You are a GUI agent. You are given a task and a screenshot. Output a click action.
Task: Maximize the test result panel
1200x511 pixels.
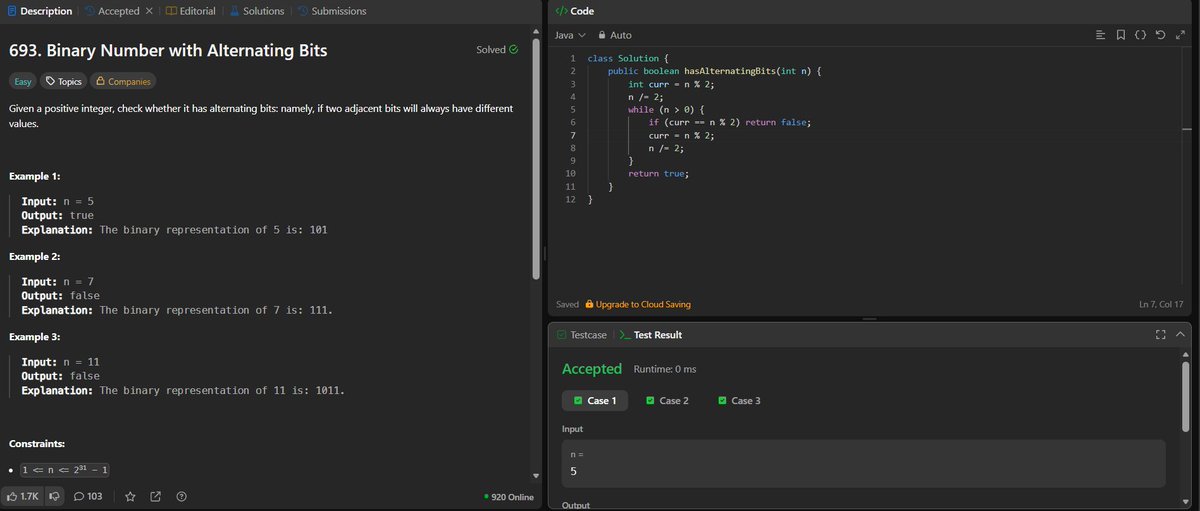1161,335
